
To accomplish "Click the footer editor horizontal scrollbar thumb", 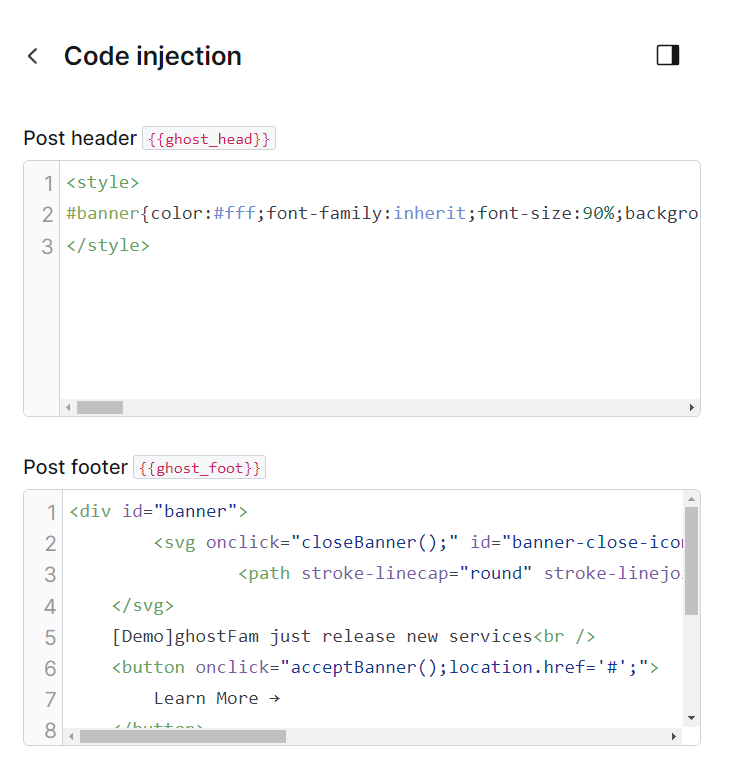I will [183, 737].
